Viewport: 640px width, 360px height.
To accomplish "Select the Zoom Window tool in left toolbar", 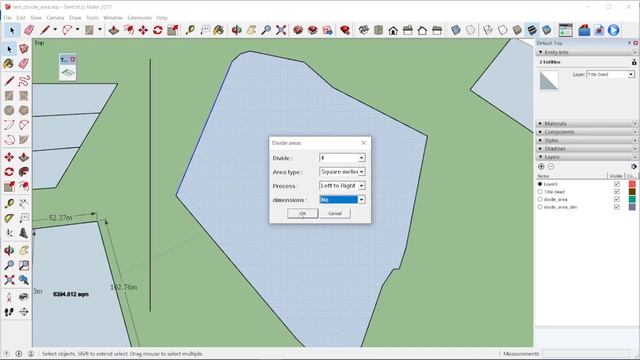I will coord(24,265).
